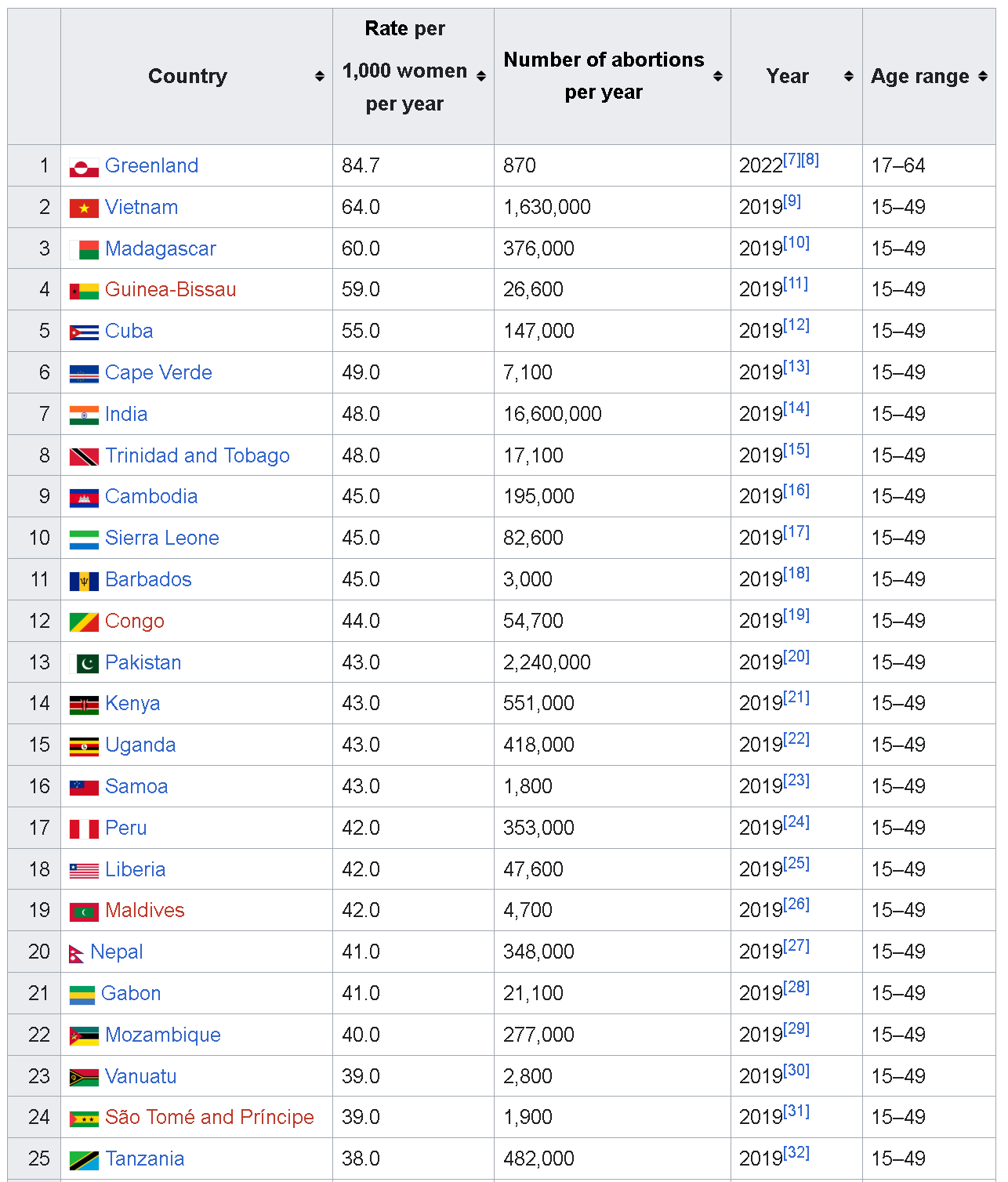Click the Vanuatu flag icon
The image size is (1008, 1182).
pos(84,1078)
